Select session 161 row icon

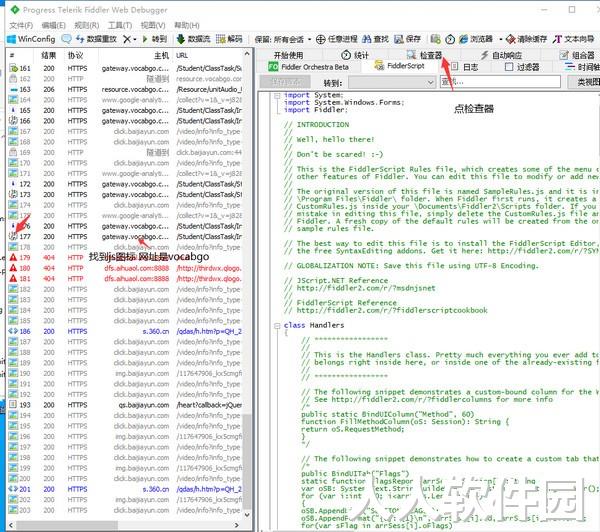click(x=13, y=68)
